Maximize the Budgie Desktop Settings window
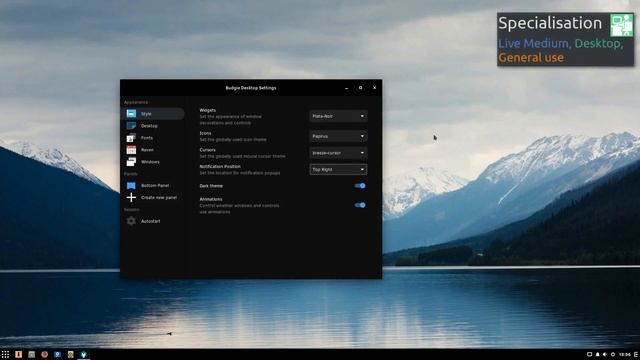This screenshot has width=640, height=360. point(360,88)
